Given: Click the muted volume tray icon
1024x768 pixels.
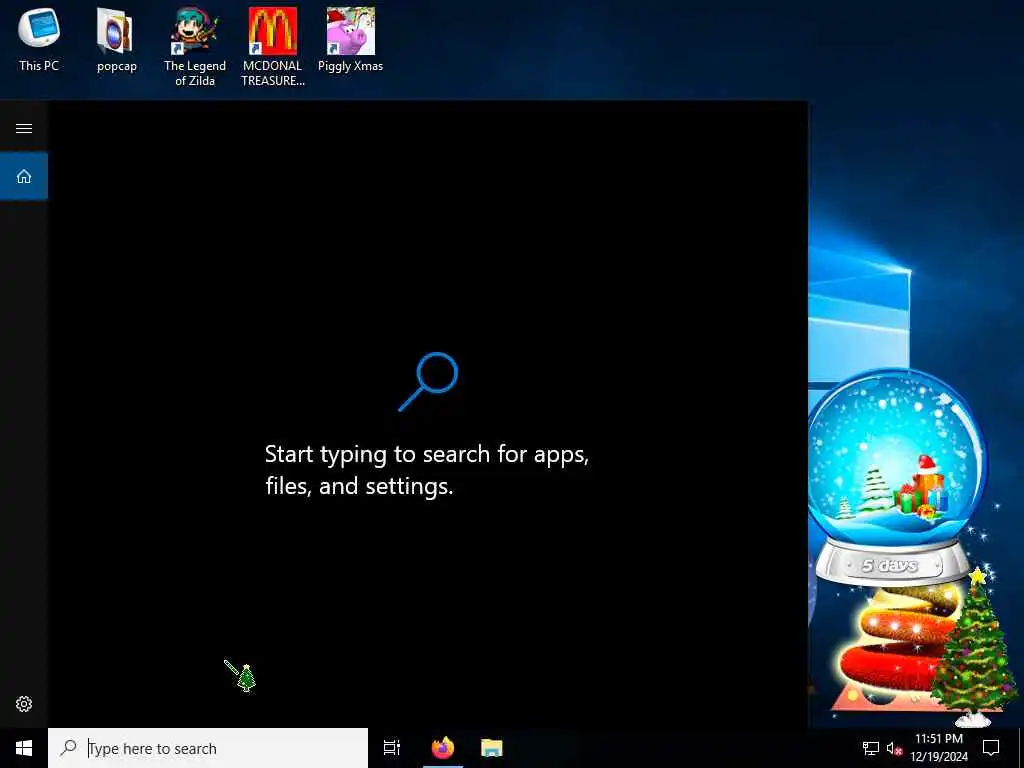Looking at the screenshot, I should 894,748.
